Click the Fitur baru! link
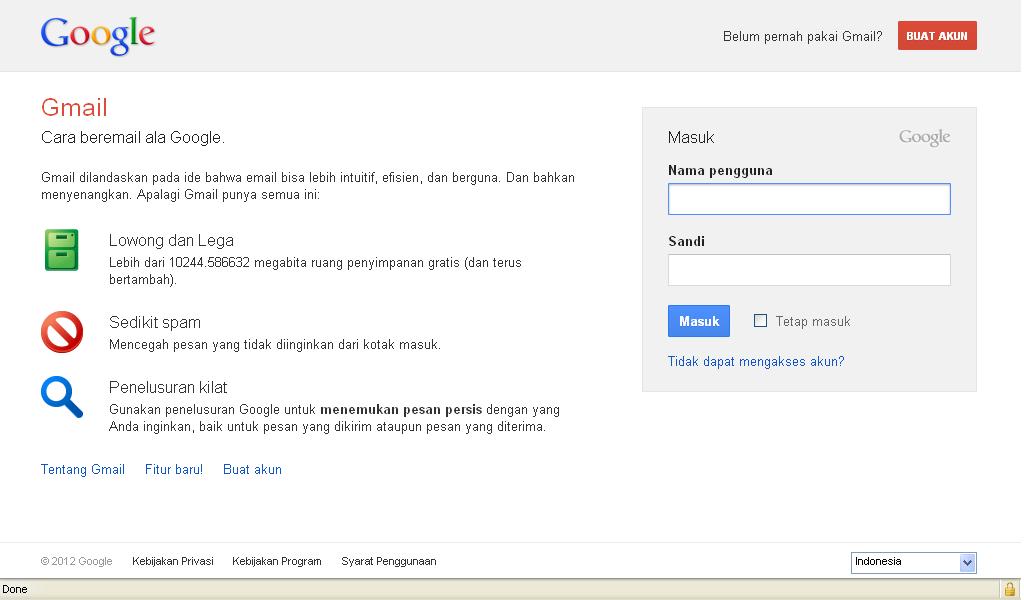Screen dimensions: 1024x600 173,469
